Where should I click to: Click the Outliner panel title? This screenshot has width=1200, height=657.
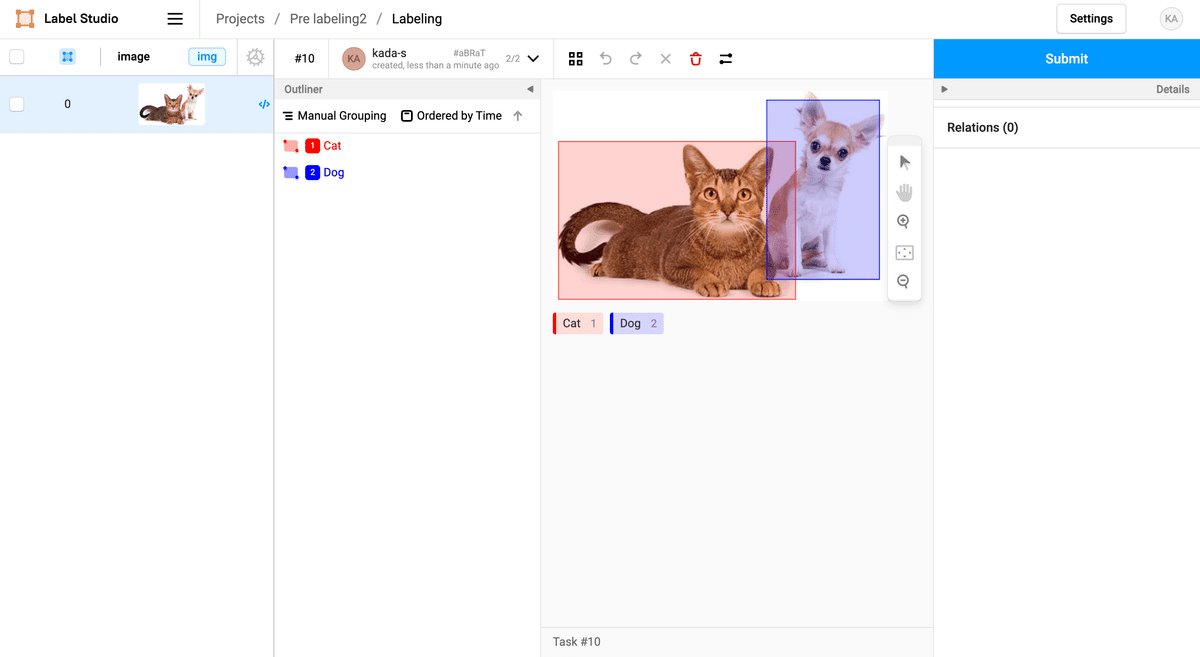tap(304, 89)
